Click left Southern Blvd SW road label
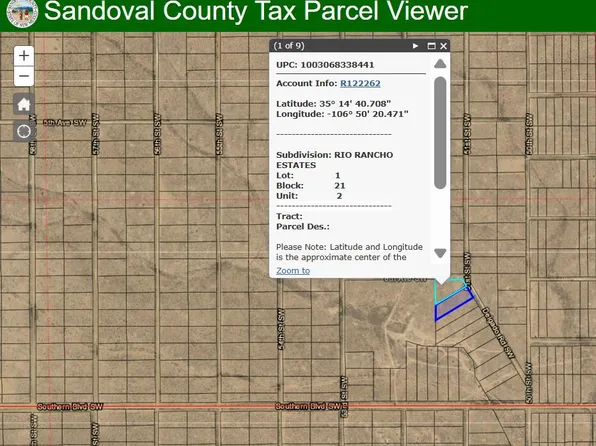The width and height of the screenshot is (596, 446). click(x=70, y=407)
